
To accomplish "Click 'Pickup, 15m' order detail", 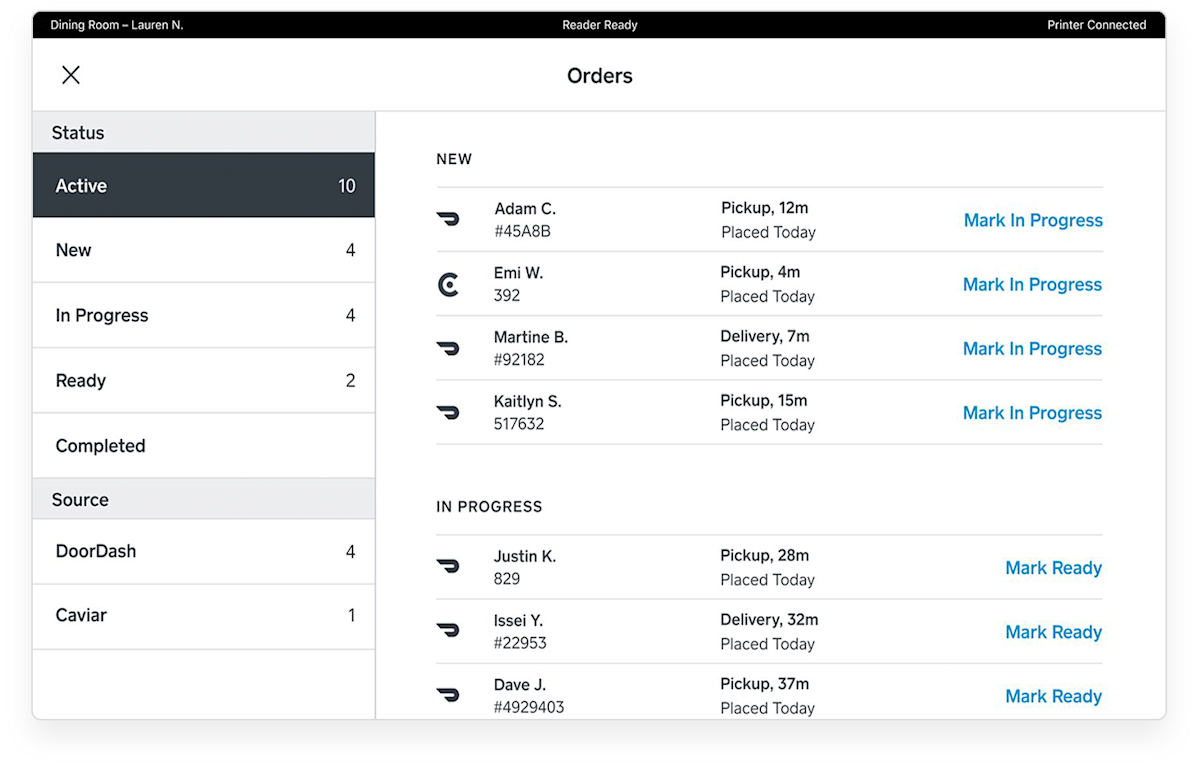I will [764, 400].
